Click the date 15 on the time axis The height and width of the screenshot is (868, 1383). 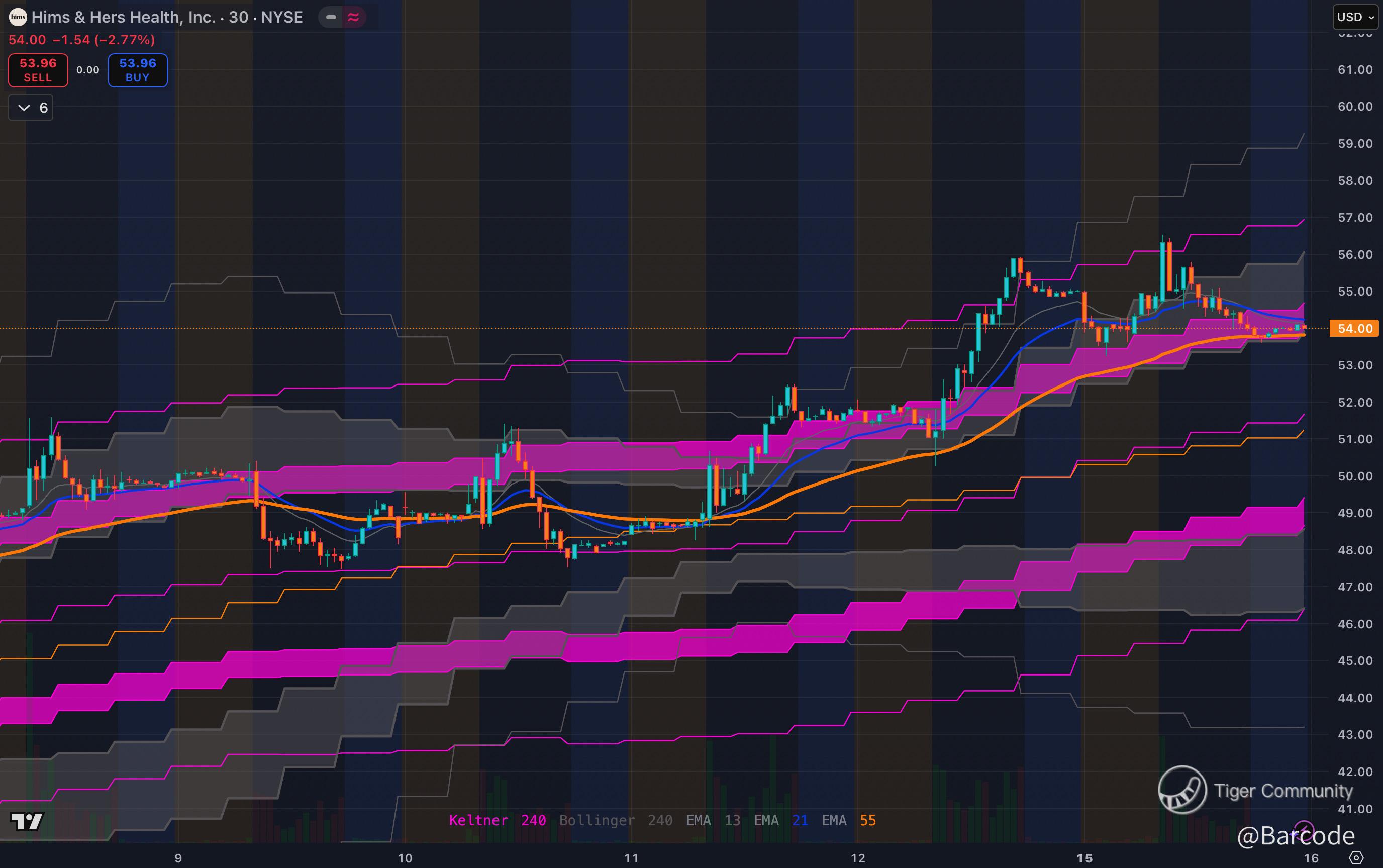tap(1084, 858)
